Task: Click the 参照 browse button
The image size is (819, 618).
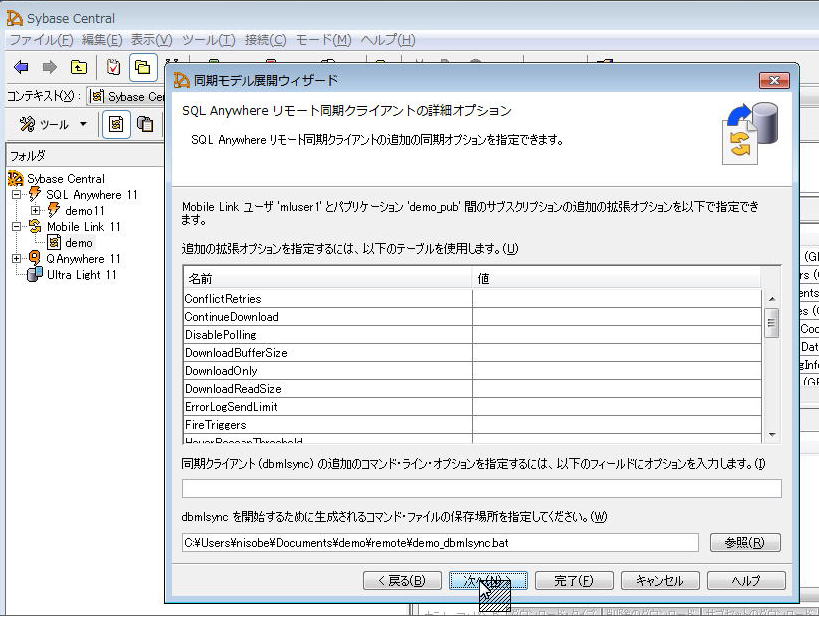Action: [x=745, y=542]
